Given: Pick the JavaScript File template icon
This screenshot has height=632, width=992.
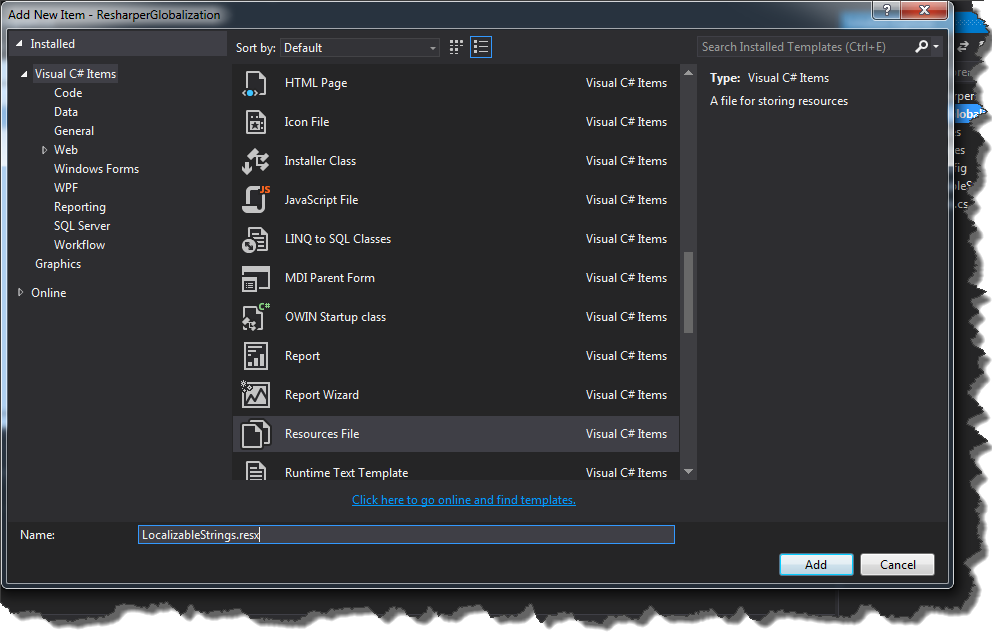Looking at the screenshot, I should (x=256, y=200).
